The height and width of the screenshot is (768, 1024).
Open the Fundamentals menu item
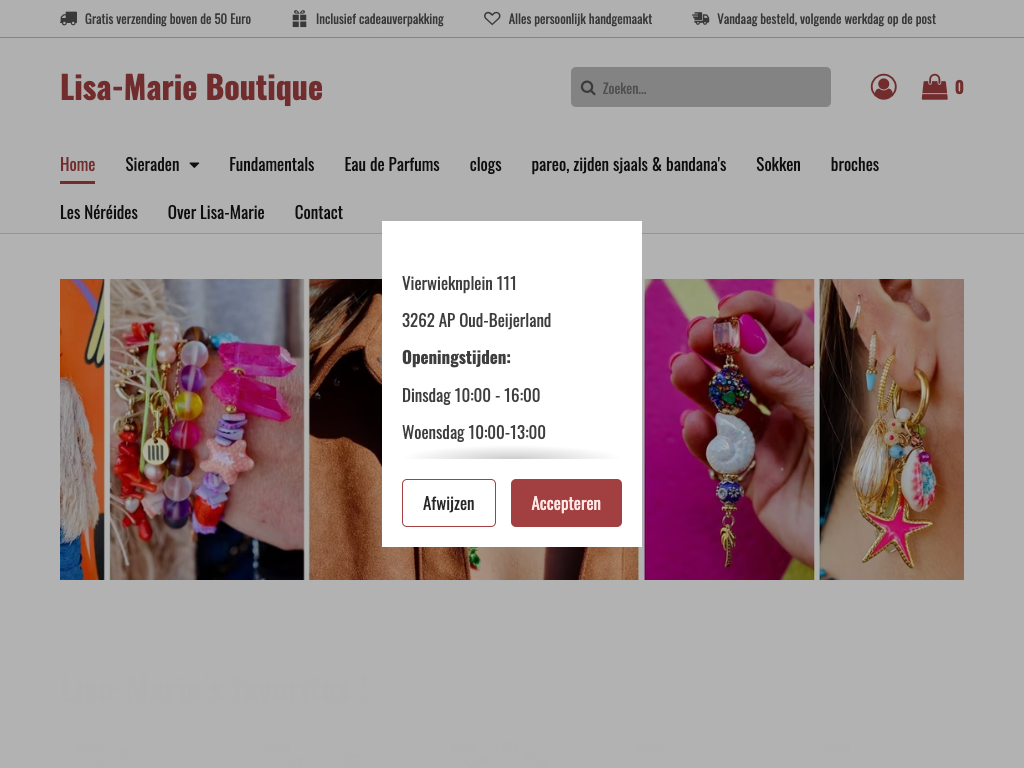(x=271, y=165)
